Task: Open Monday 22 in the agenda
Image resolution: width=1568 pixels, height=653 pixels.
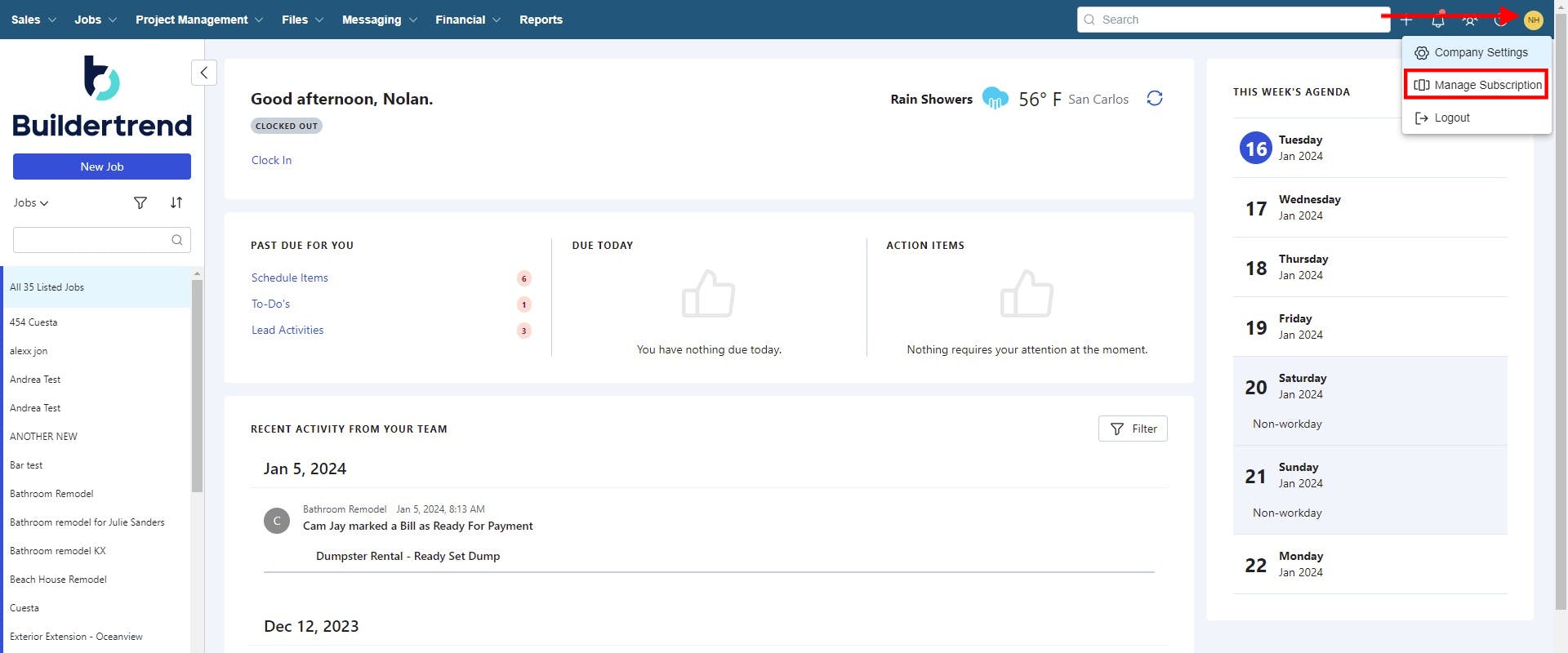Action: pyautogui.click(x=1370, y=564)
